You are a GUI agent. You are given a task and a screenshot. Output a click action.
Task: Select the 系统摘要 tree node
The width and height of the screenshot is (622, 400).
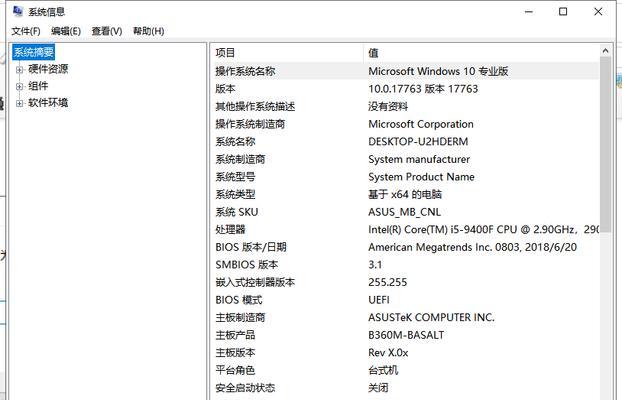[x=33, y=52]
